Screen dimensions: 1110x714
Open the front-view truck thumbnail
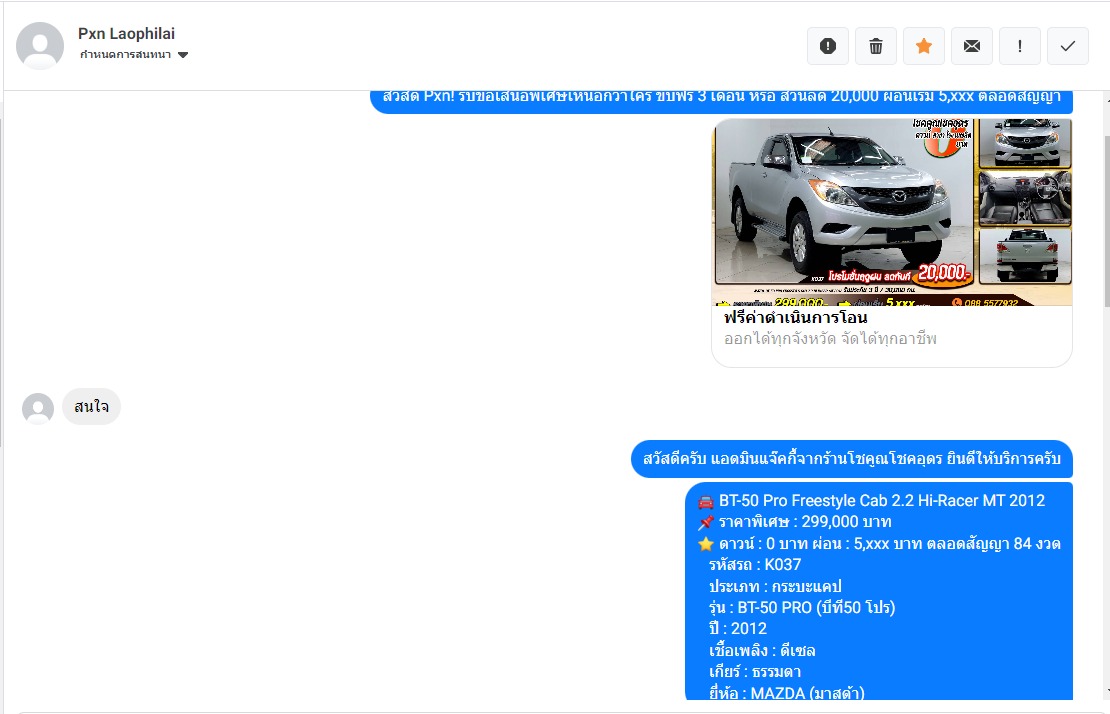click(x=1025, y=142)
